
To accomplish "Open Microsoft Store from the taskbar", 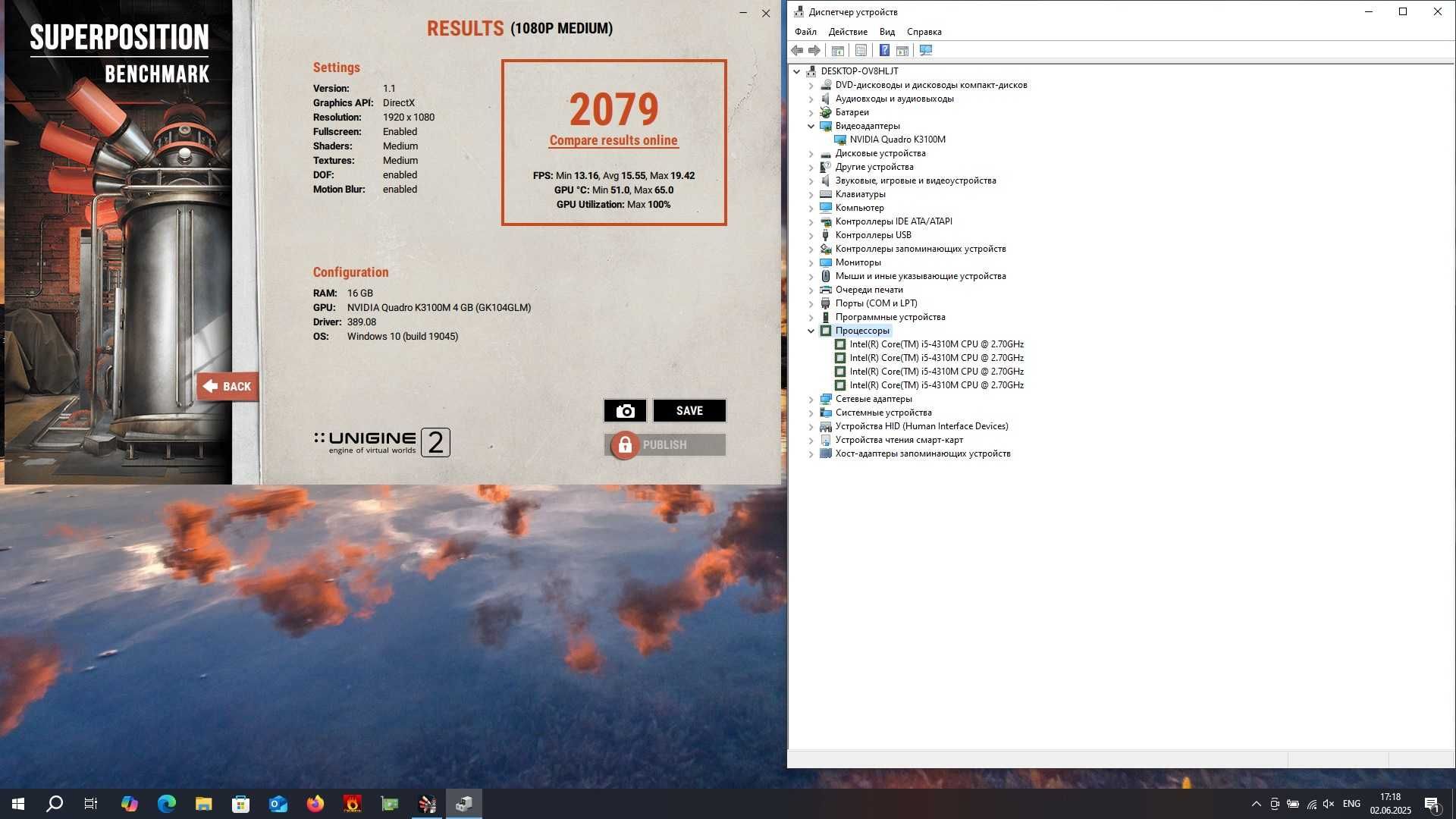I will (x=240, y=804).
